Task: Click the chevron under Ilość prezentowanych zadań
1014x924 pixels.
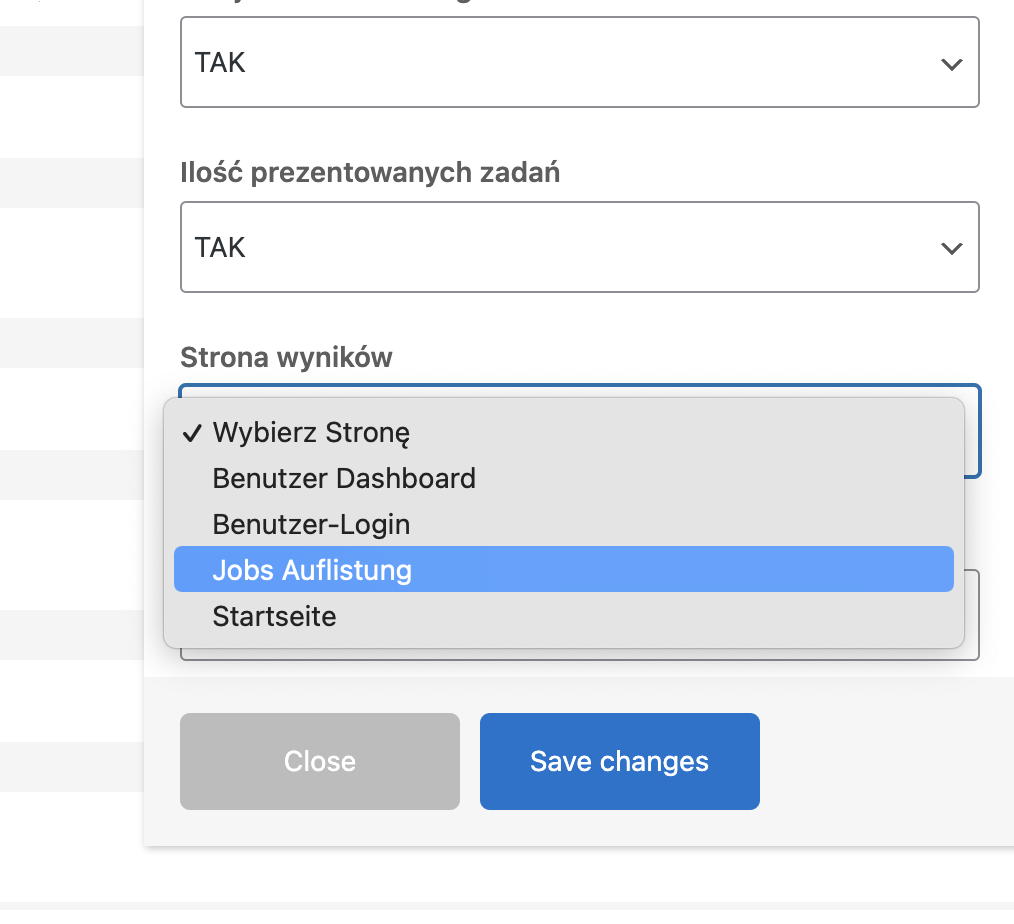Action: tap(951, 248)
